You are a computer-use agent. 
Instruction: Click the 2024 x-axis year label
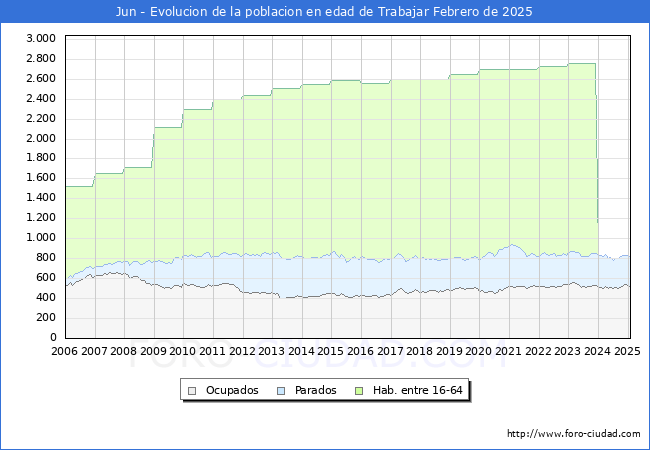coord(597,351)
